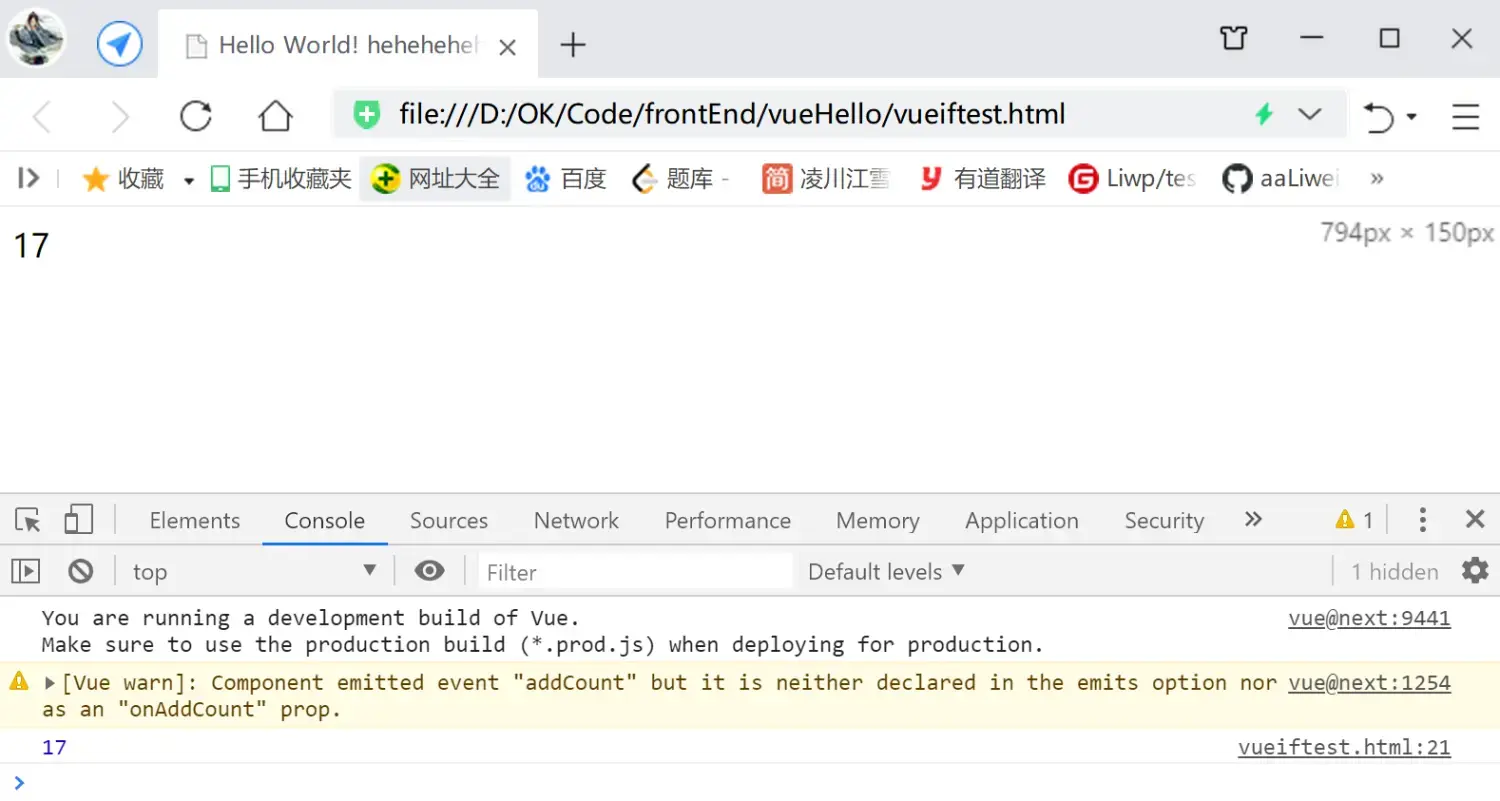The width and height of the screenshot is (1500, 801).
Task: Switch to the Security tab
Action: (x=1164, y=520)
